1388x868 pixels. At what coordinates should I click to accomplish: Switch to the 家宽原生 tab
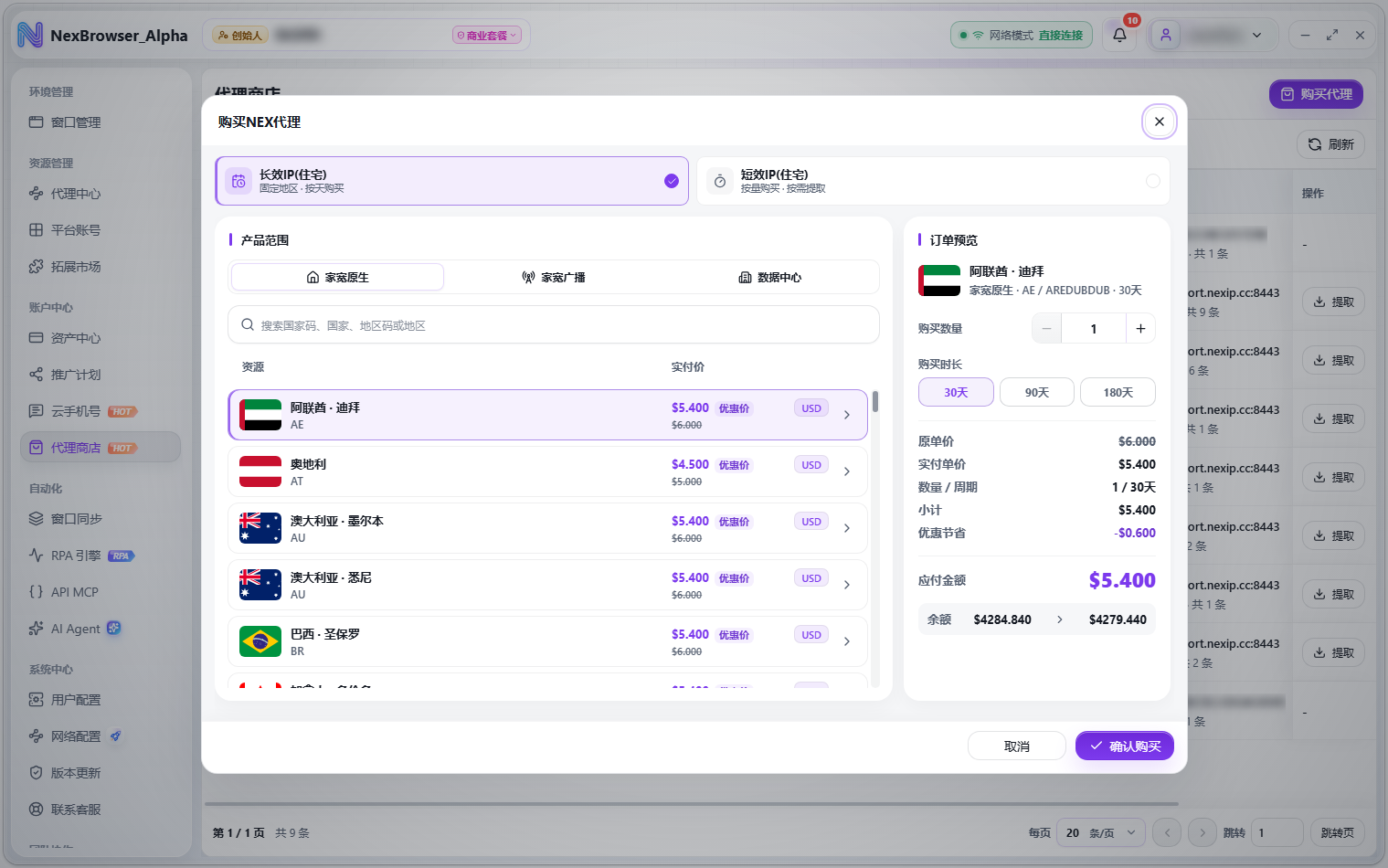[338, 277]
